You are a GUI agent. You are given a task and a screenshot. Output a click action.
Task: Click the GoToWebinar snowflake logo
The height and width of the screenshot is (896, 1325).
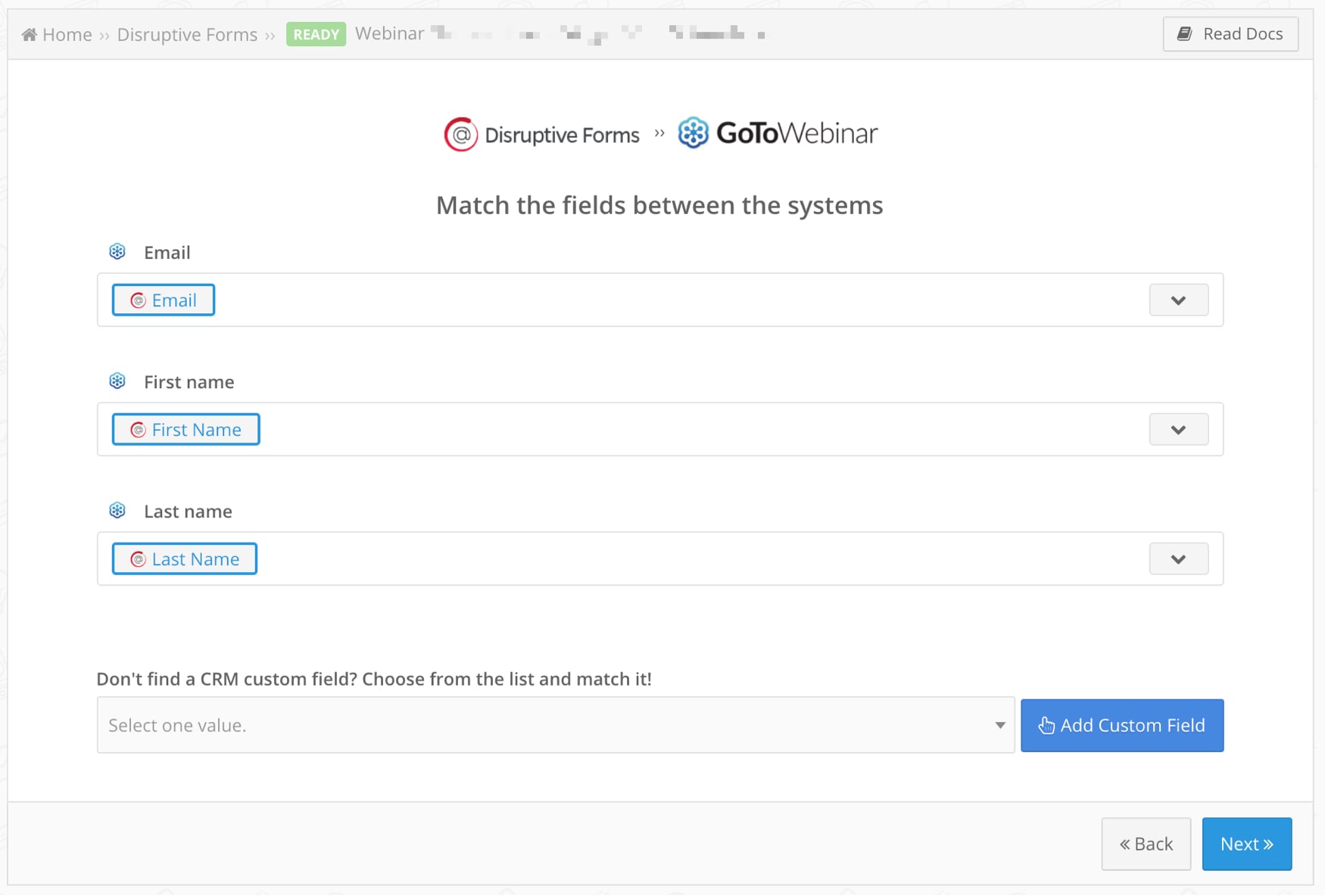(693, 133)
